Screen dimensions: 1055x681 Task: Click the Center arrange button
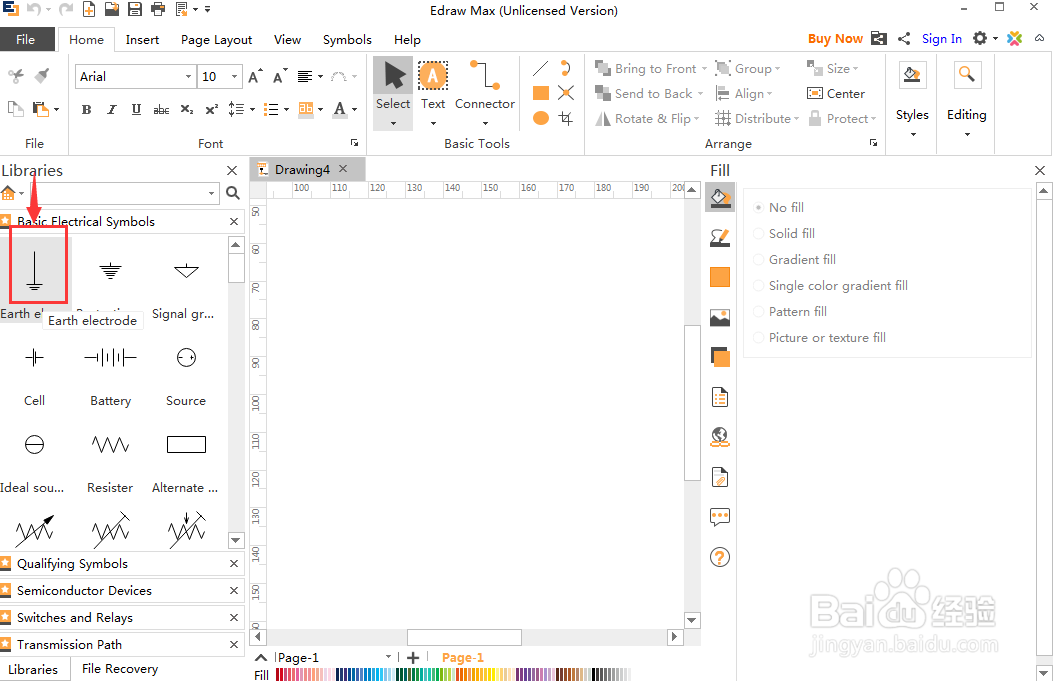[x=836, y=94]
